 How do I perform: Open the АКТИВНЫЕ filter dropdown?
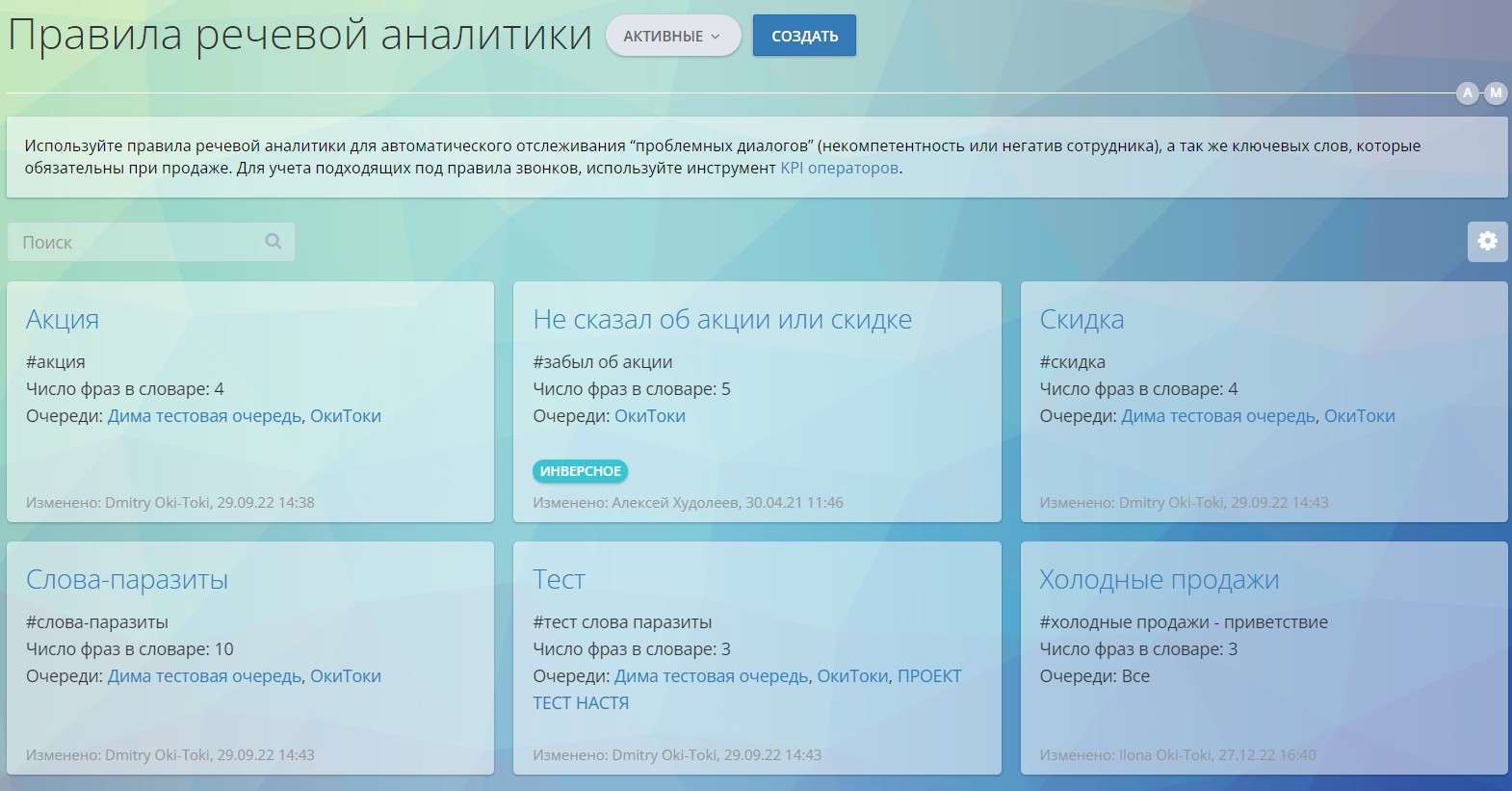click(672, 36)
